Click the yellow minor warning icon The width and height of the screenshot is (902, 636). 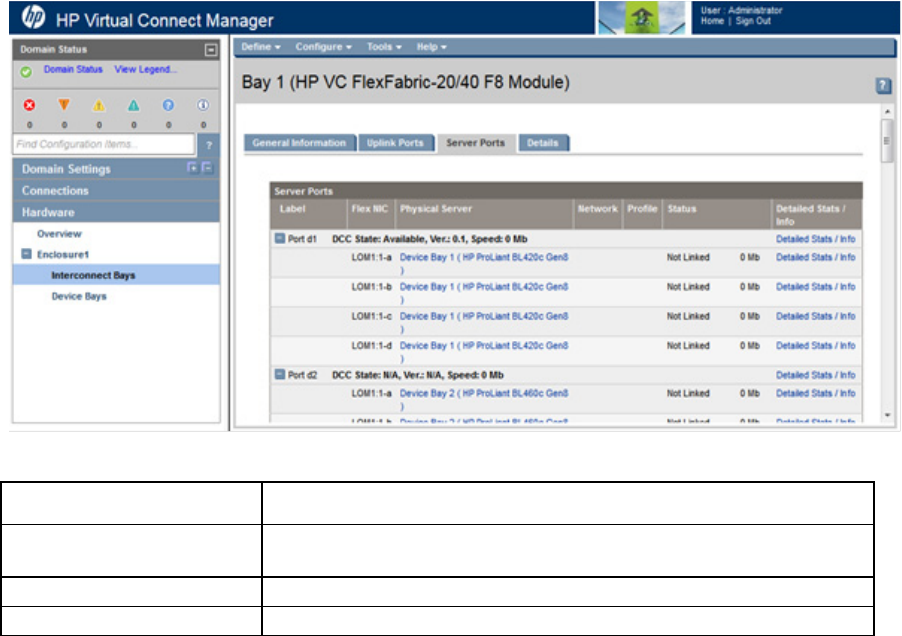click(x=99, y=105)
